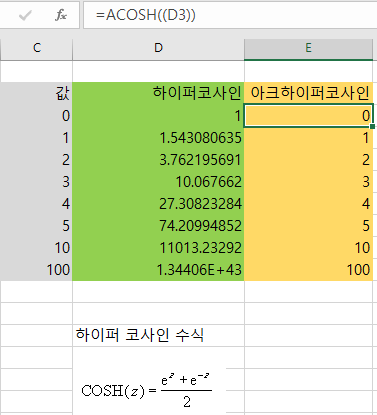377x415 pixels.
Task: Click column E cell showing 10
Action: (308, 248)
